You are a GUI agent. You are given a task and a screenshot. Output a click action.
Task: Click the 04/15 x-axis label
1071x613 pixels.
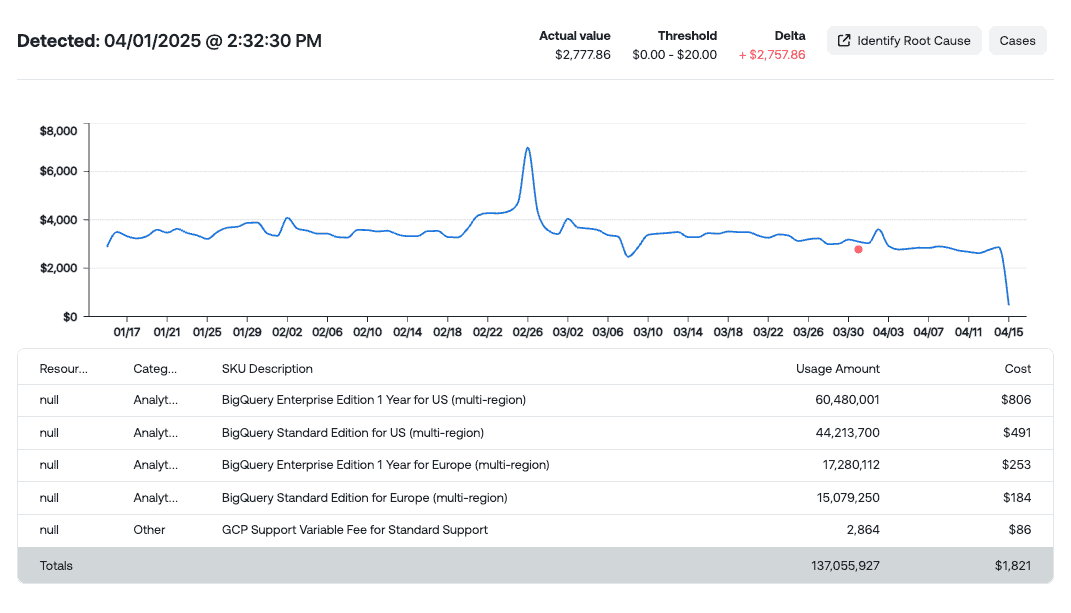pyautogui.click(x=1009, y=330)
